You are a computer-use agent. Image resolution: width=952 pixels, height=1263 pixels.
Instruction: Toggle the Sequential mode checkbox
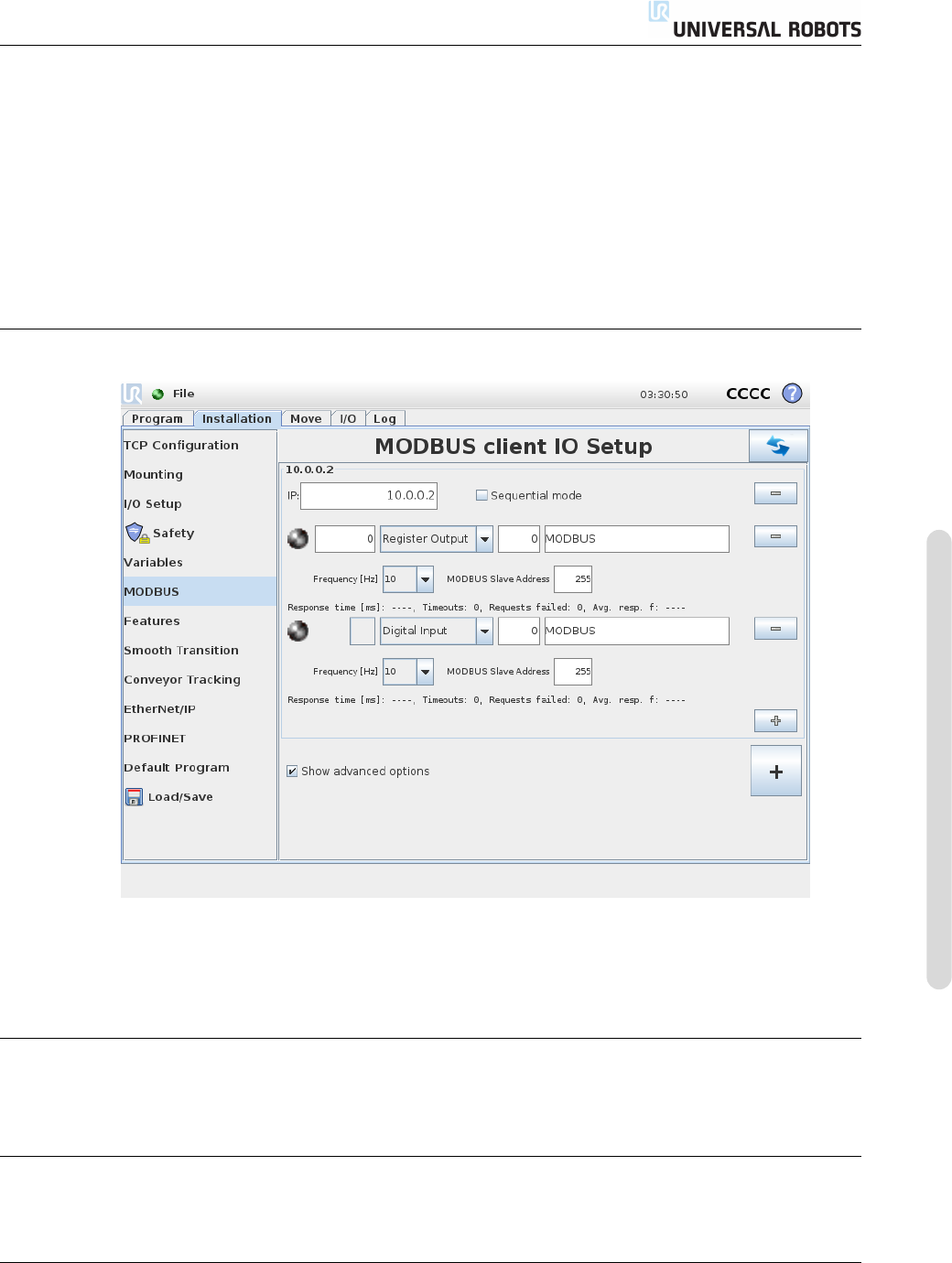(x=481, y=495)
